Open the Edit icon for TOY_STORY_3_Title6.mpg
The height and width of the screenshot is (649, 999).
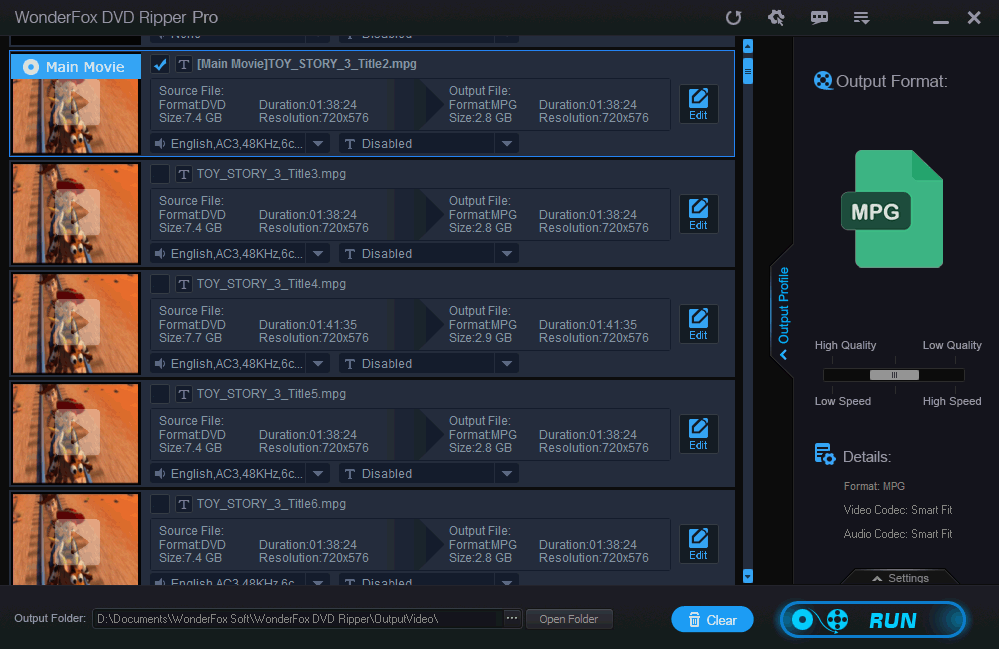pos(698,543)
